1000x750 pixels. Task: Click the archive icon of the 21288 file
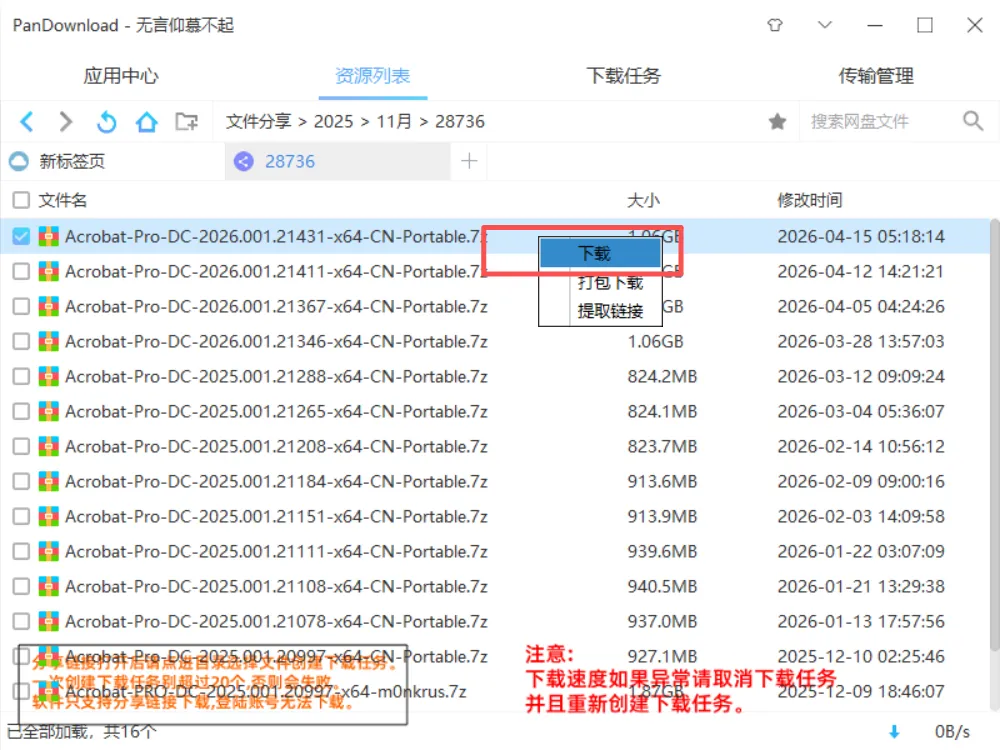pos(49,376)
